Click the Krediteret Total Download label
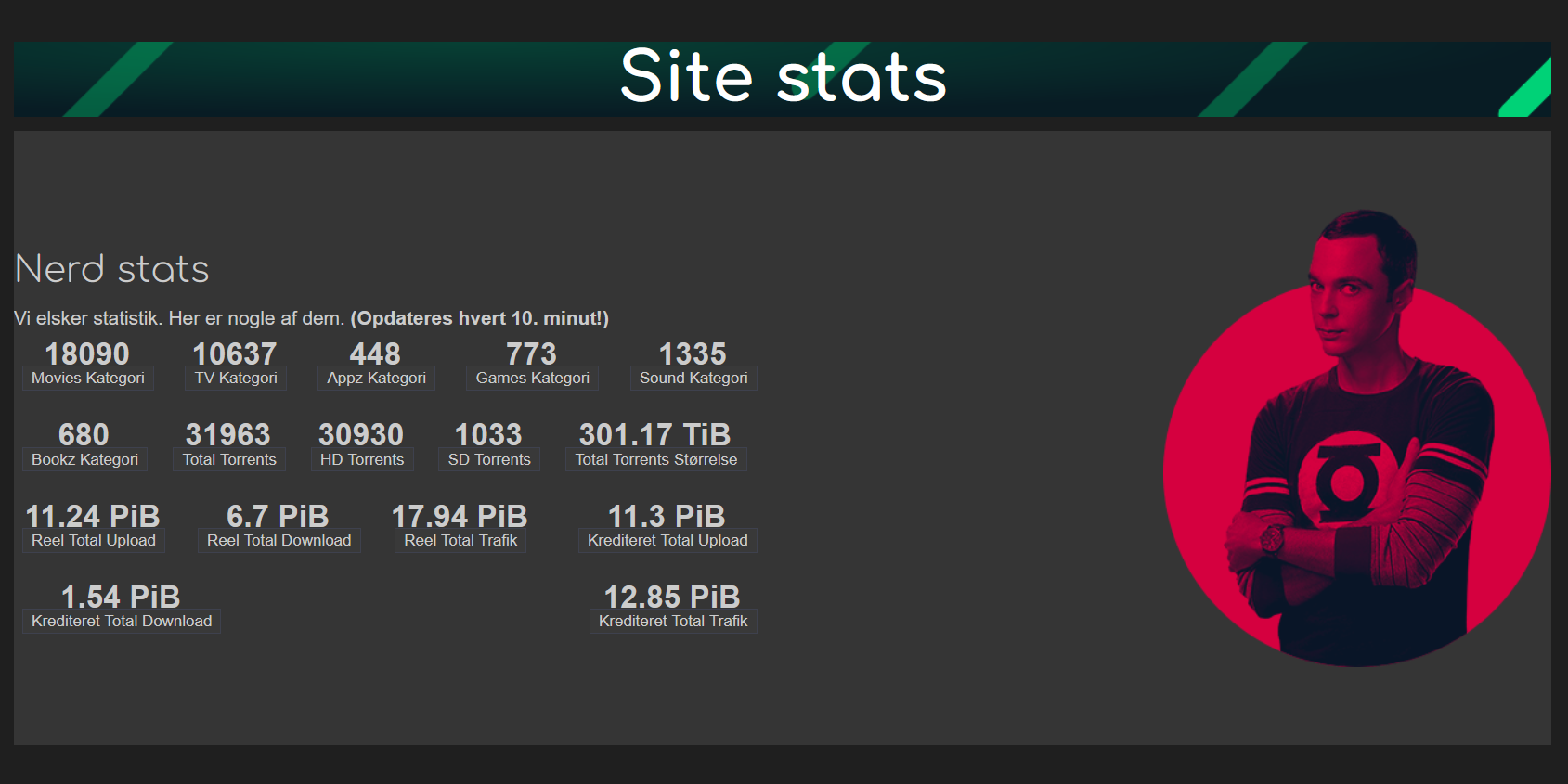Image resolution: width=1568 pixels, height=784 pixels. coord(122,621)
